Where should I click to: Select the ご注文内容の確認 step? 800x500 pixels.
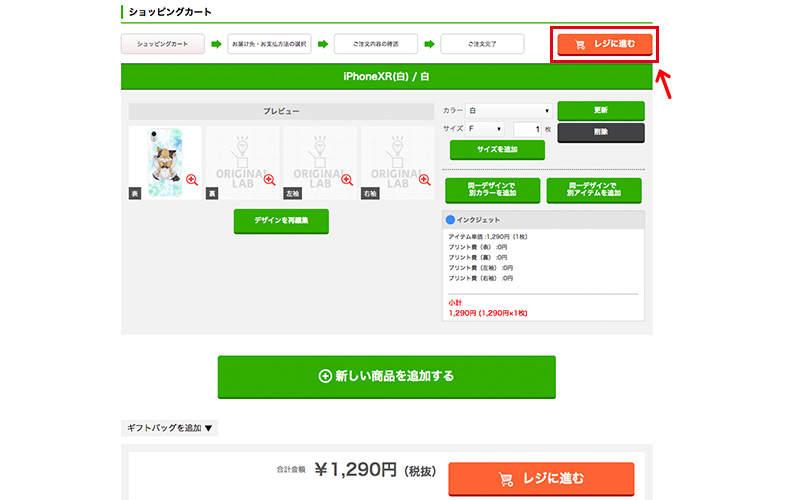[376, 44]
